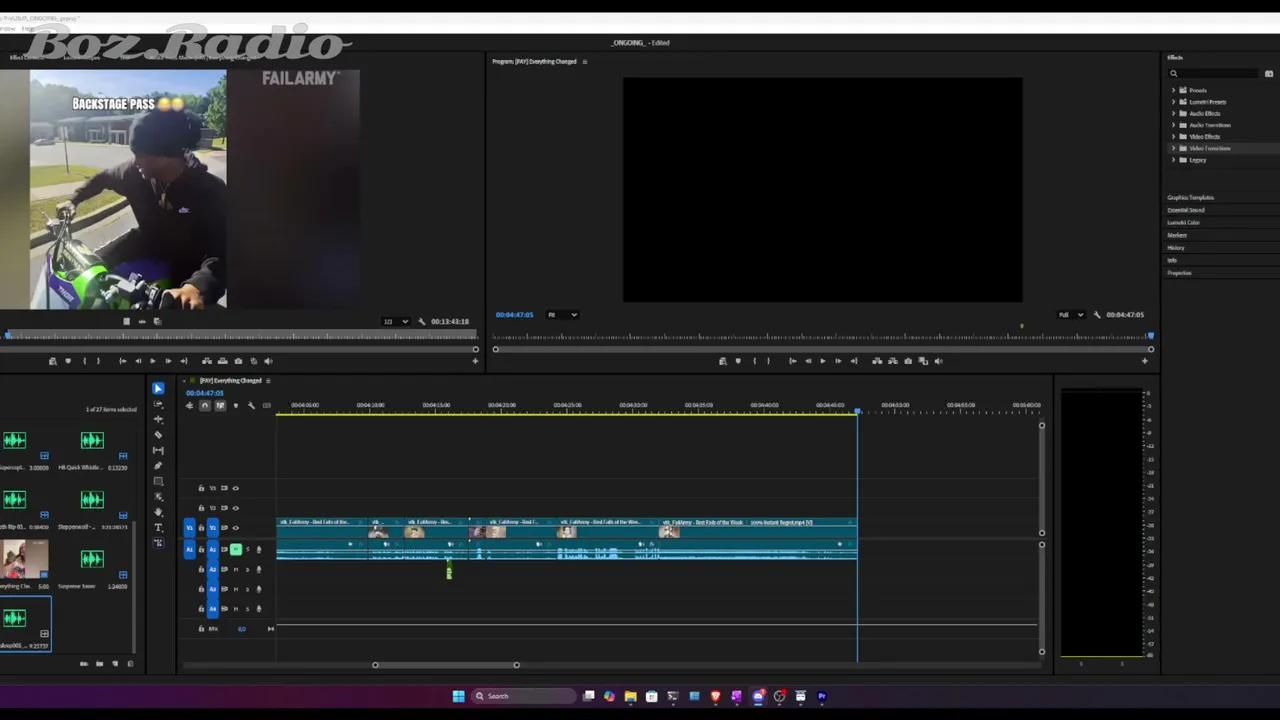Add a marker in the timeline header
The width and height of the screenshot is (1280, 720).
tap(236, 405)
